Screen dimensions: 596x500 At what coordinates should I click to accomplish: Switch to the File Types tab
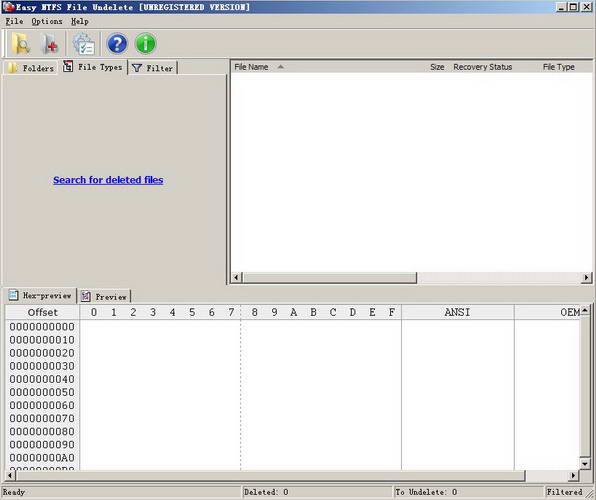(93, 67)
